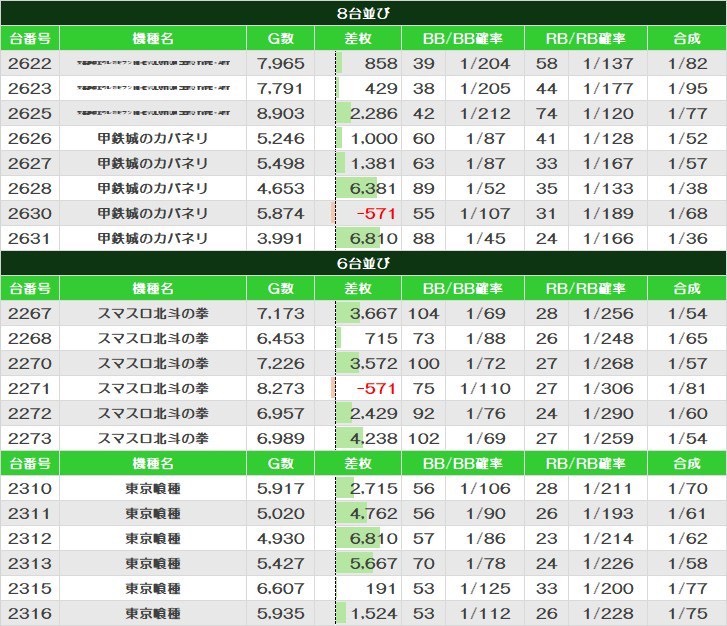Click BB probability 1/204

pyautogui.click(x=485, y=64)
